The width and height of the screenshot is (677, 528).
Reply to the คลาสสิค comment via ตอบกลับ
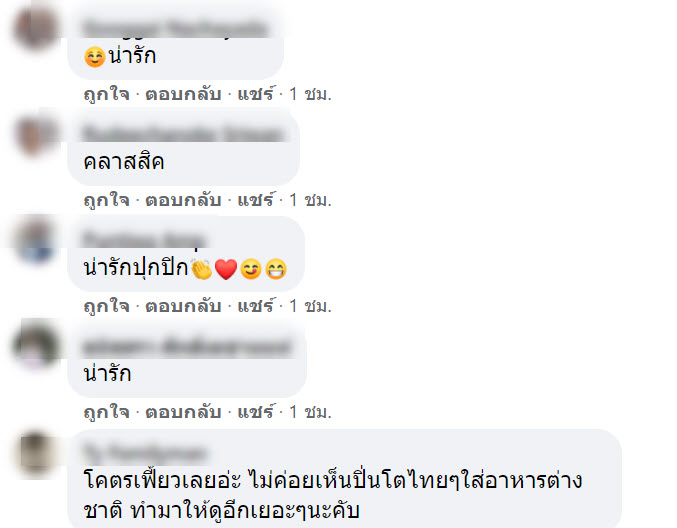(183, 200)
